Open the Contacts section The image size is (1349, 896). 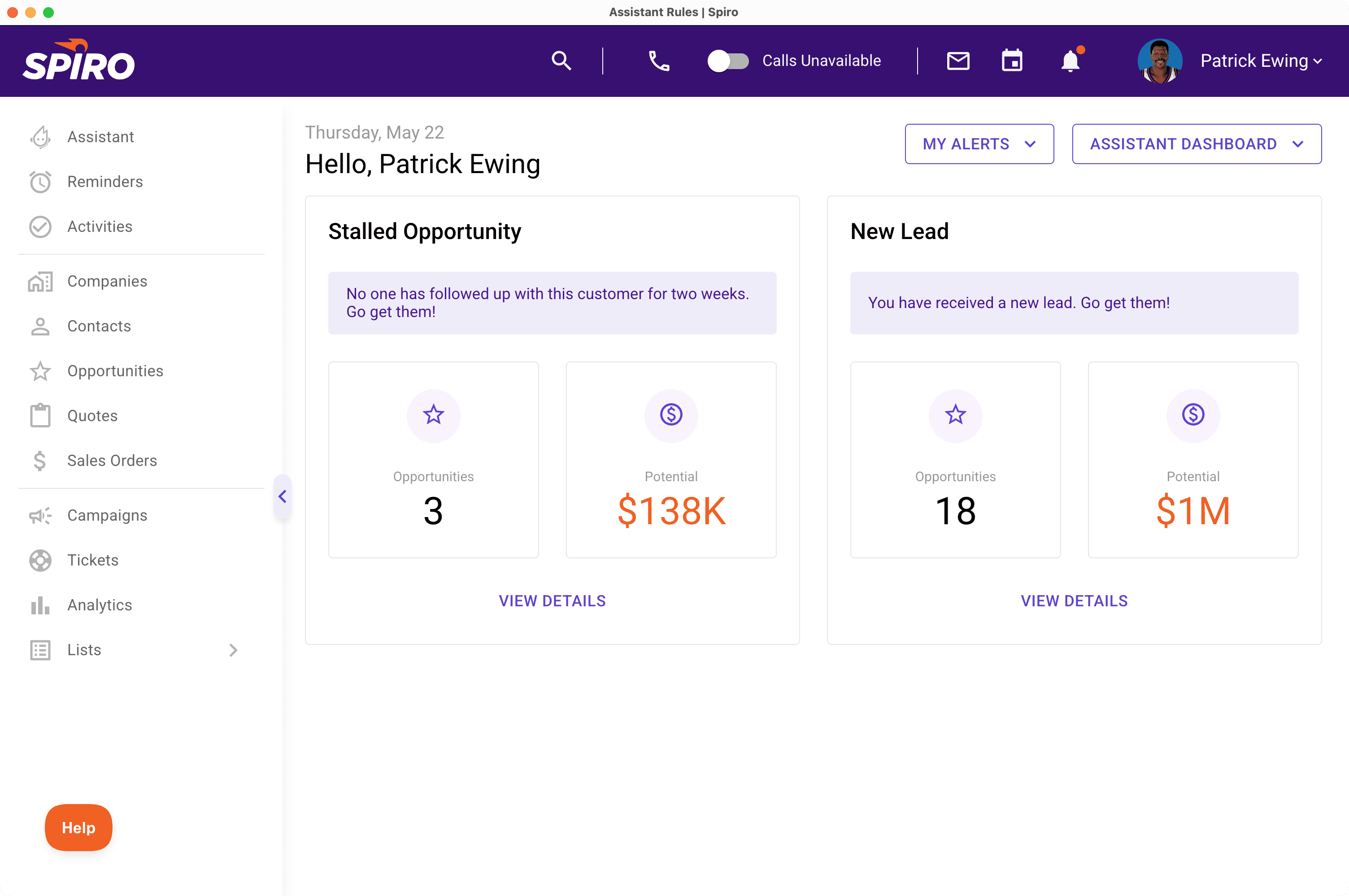coord(100,326)
